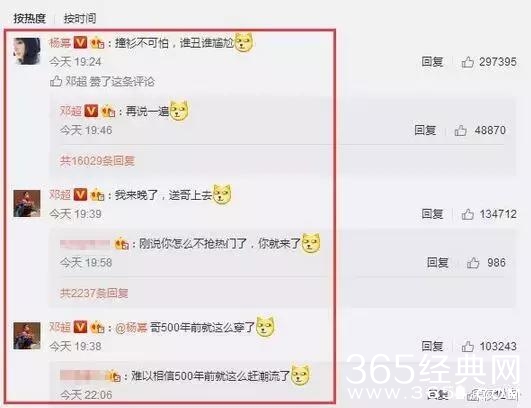Switch to 按时间 sorting tab
The image size is (531, 408).
tap(80, 18)
